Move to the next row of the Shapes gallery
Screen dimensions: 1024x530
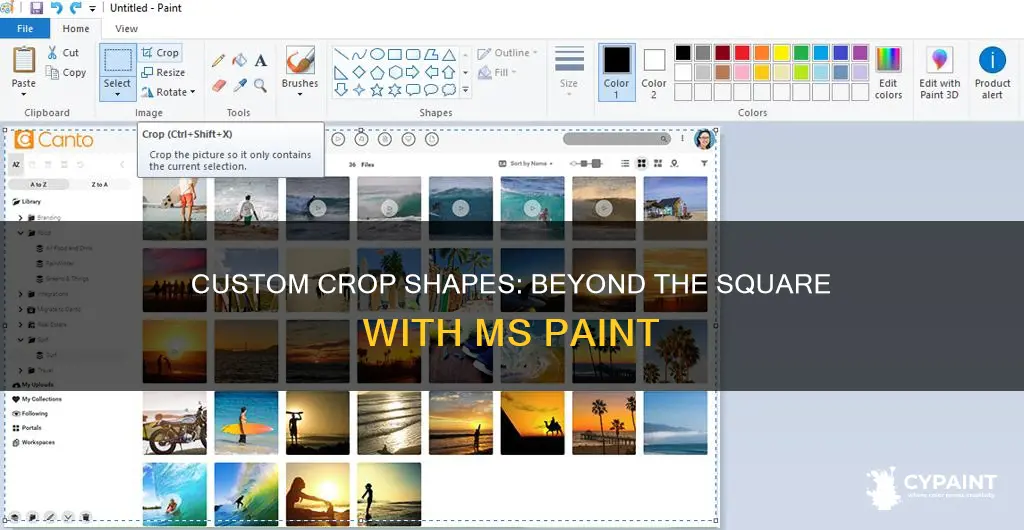(466, 72)
